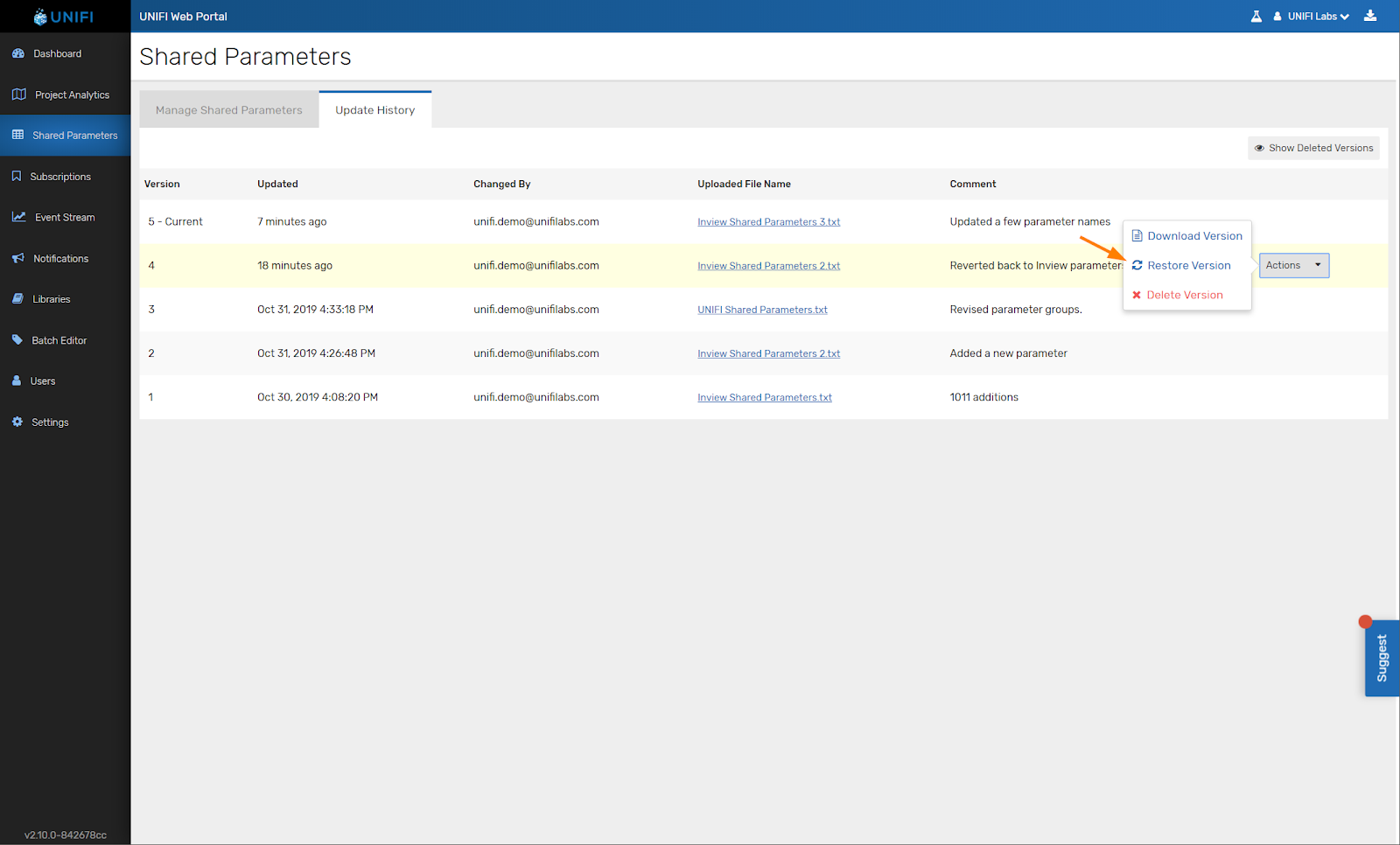Select Restore Version from the menu
This screenshot has width=1400, height=845.
[x=1188, y=265]
